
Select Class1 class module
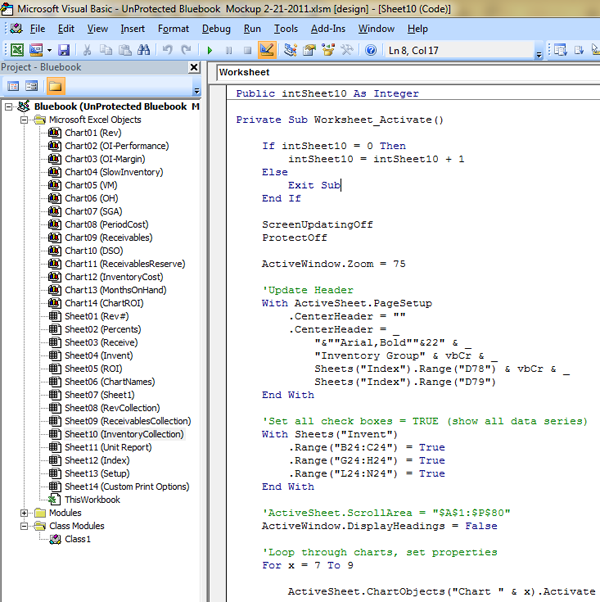click(x=78, y=539)
